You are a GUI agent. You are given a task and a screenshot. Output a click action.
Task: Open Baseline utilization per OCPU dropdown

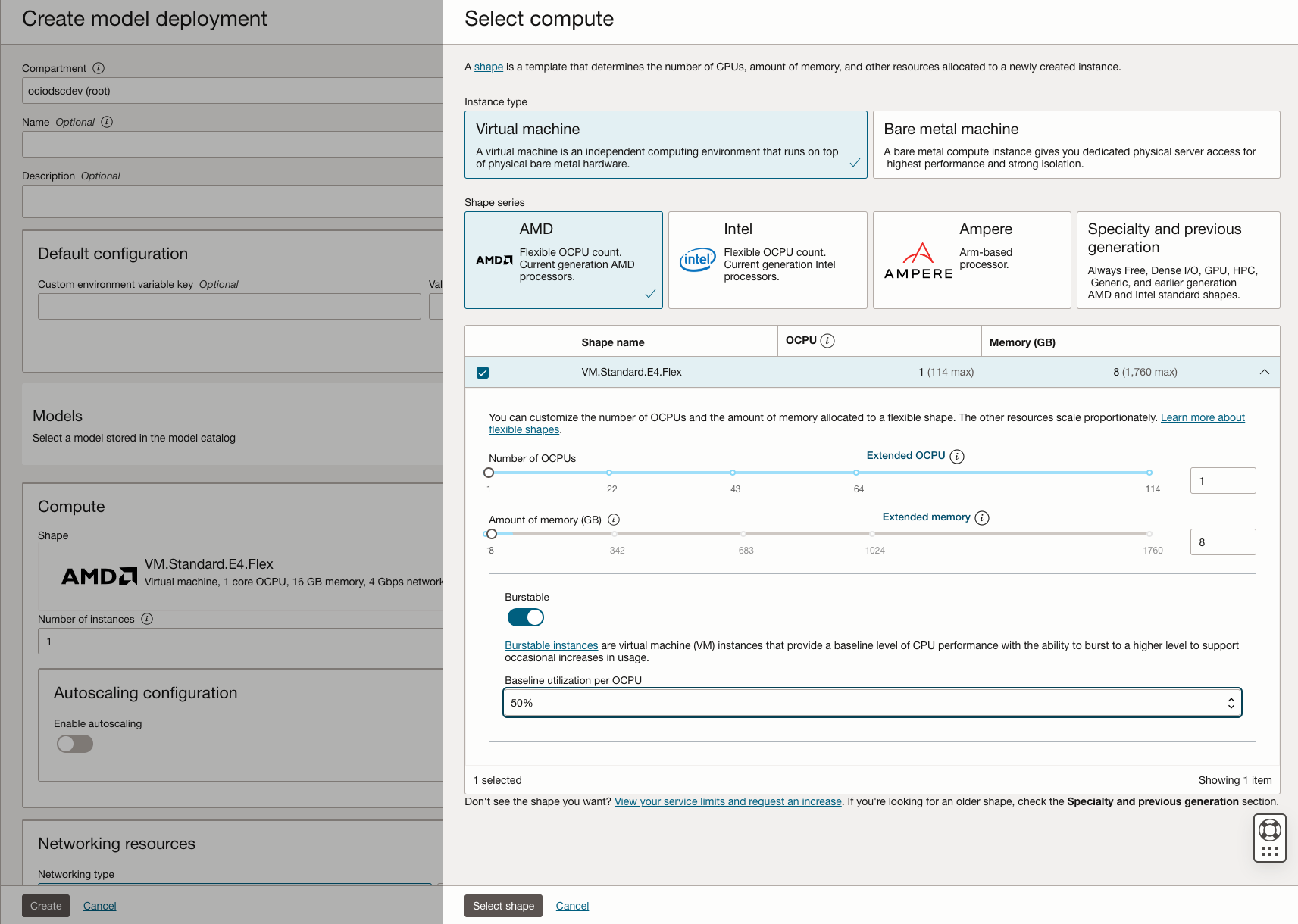click(871, 703)
